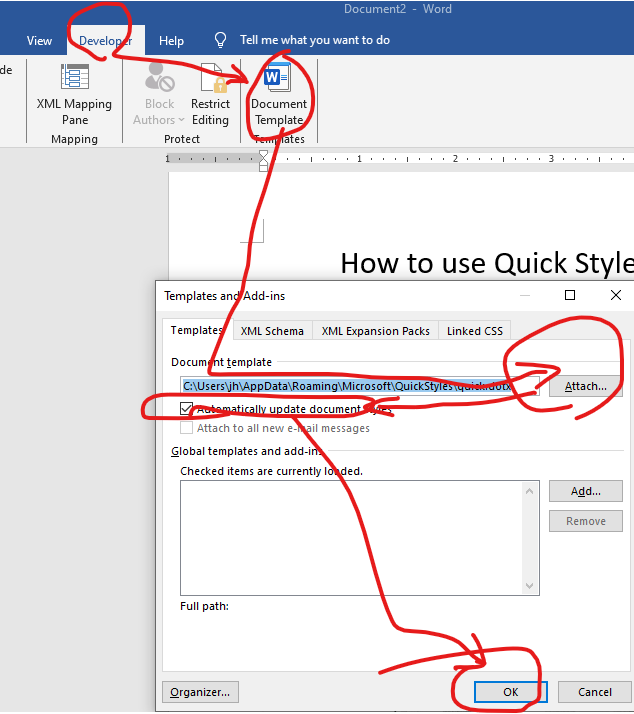Click Cancel in Templates dialog
This screenshot has height=714, width=634.
click(594, 692)
